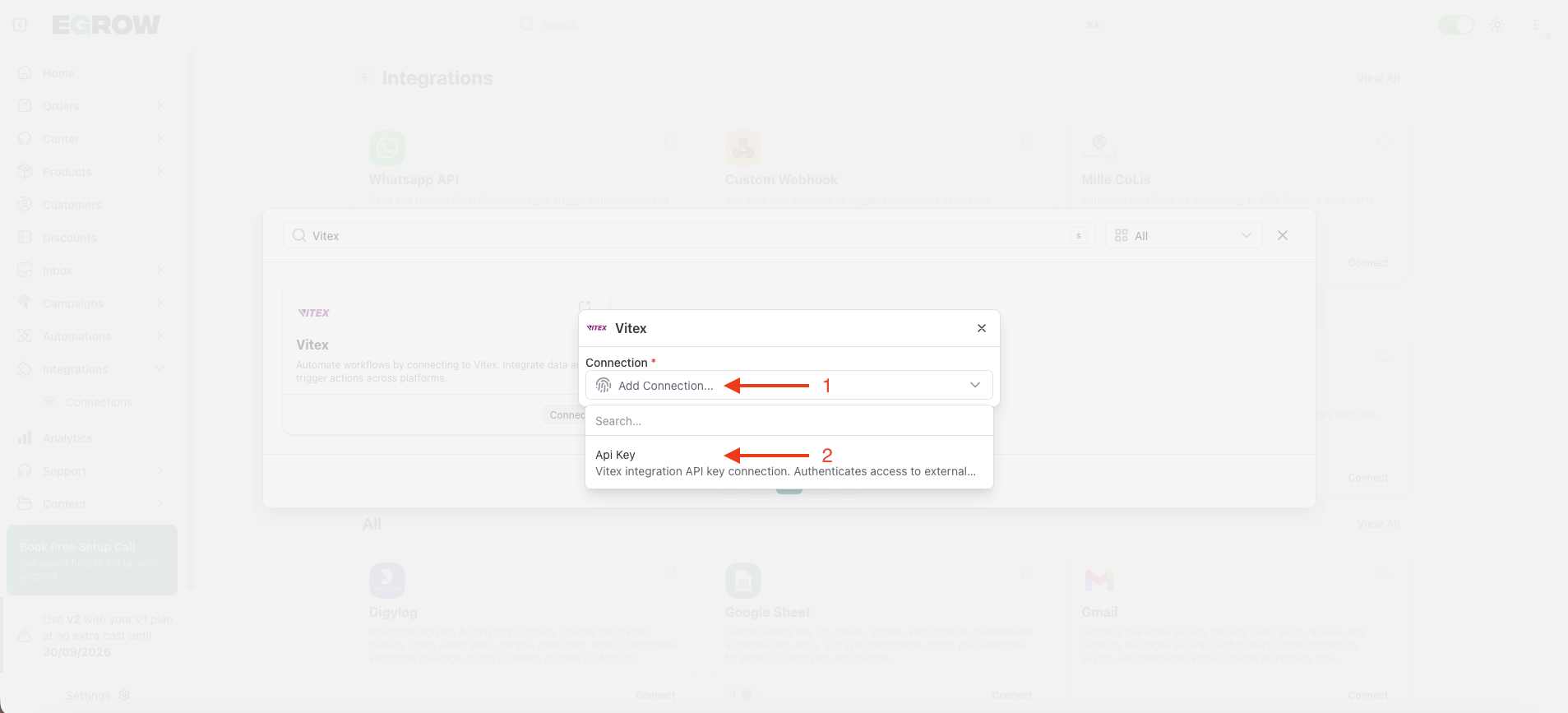This screenshot has width=1568, height=713.
Task: Expand the Content submenu chevron
Action: 160,504
